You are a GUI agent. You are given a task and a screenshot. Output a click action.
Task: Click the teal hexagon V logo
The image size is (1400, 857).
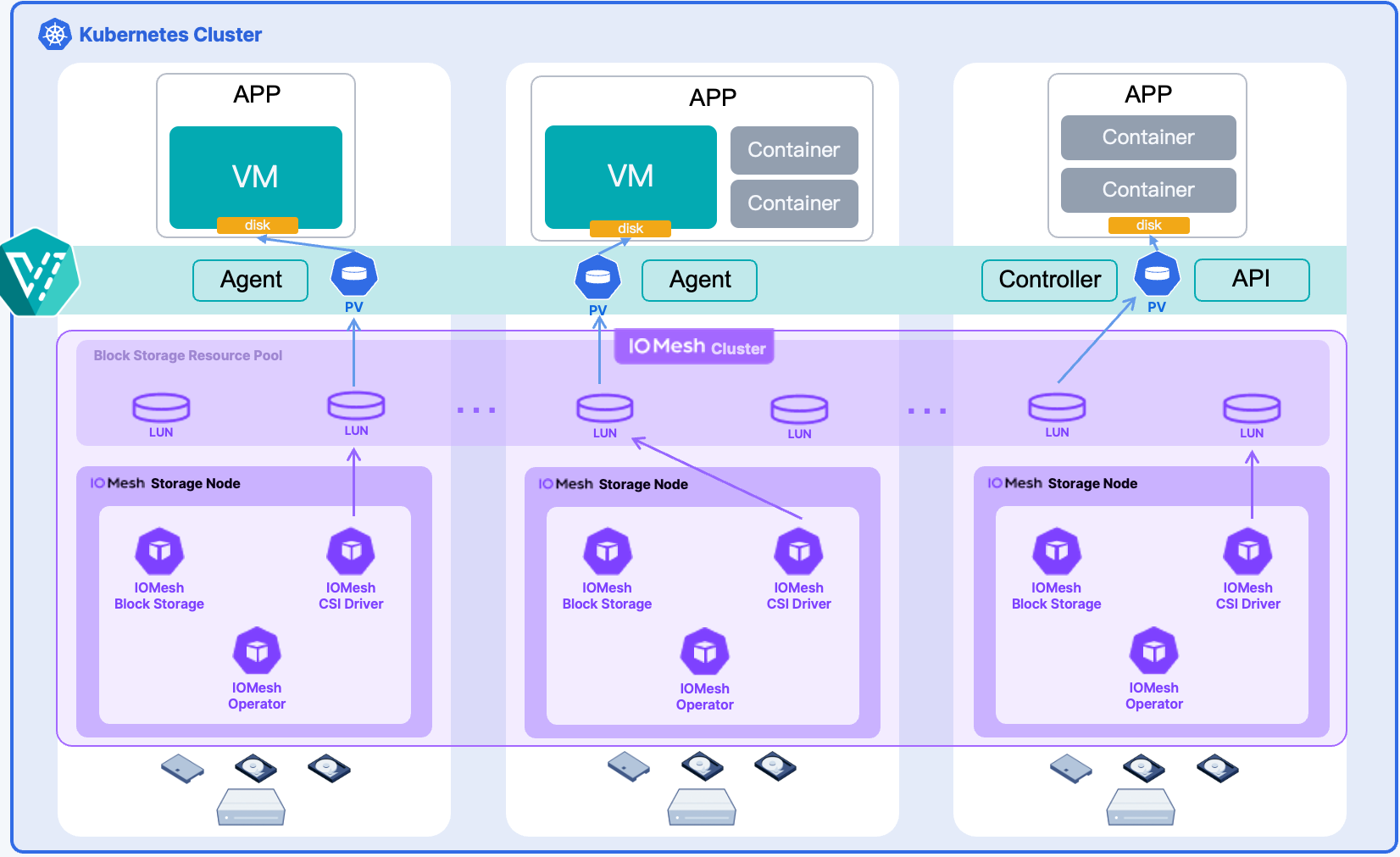pyautogui.click(x=39, y=273)
